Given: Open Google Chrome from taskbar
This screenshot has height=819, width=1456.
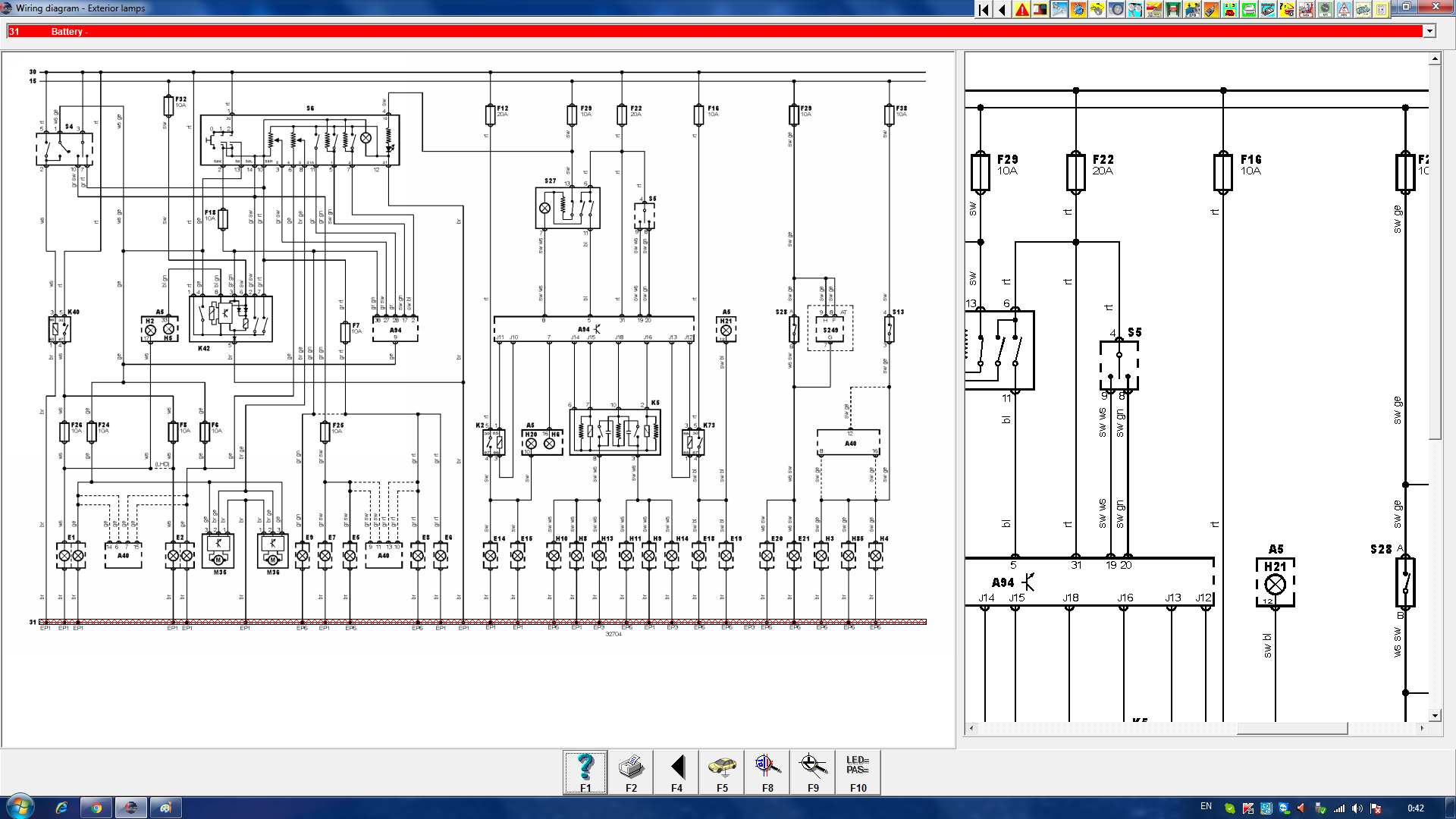Looking at the screenshot, I should pos(96,808).
